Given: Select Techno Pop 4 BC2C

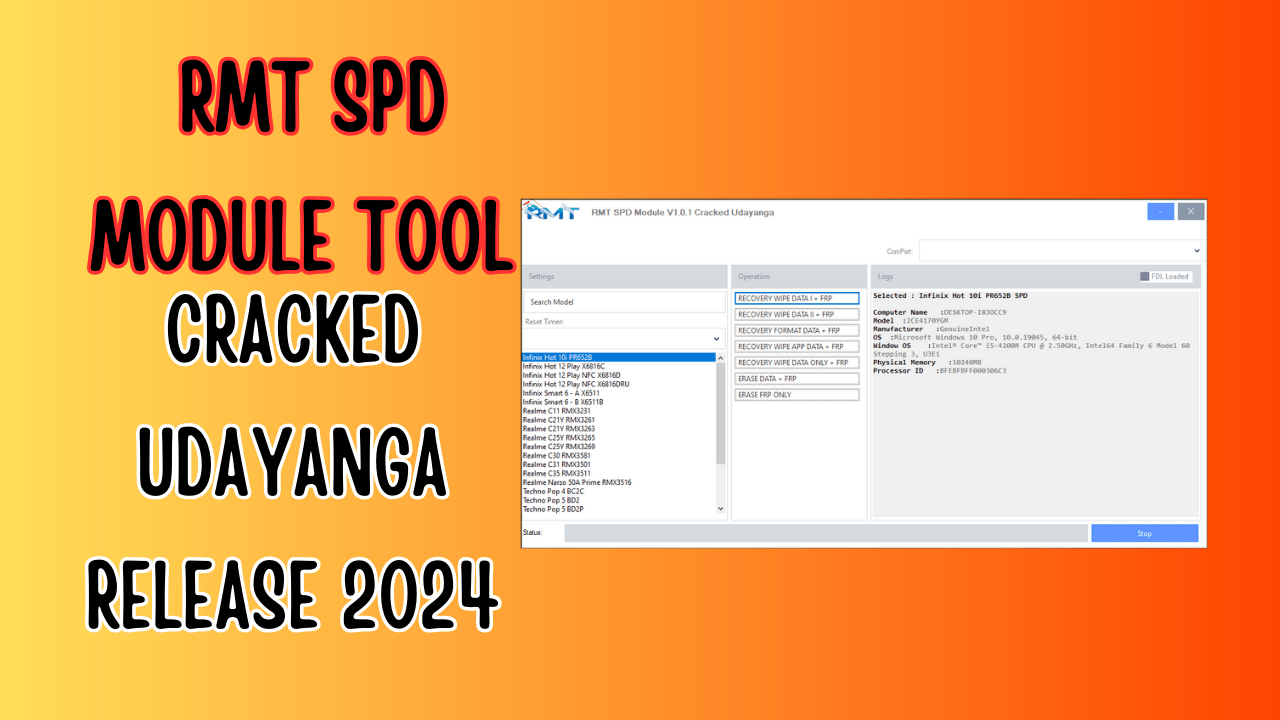Looking at the screenshot, I should coord(619,492).
